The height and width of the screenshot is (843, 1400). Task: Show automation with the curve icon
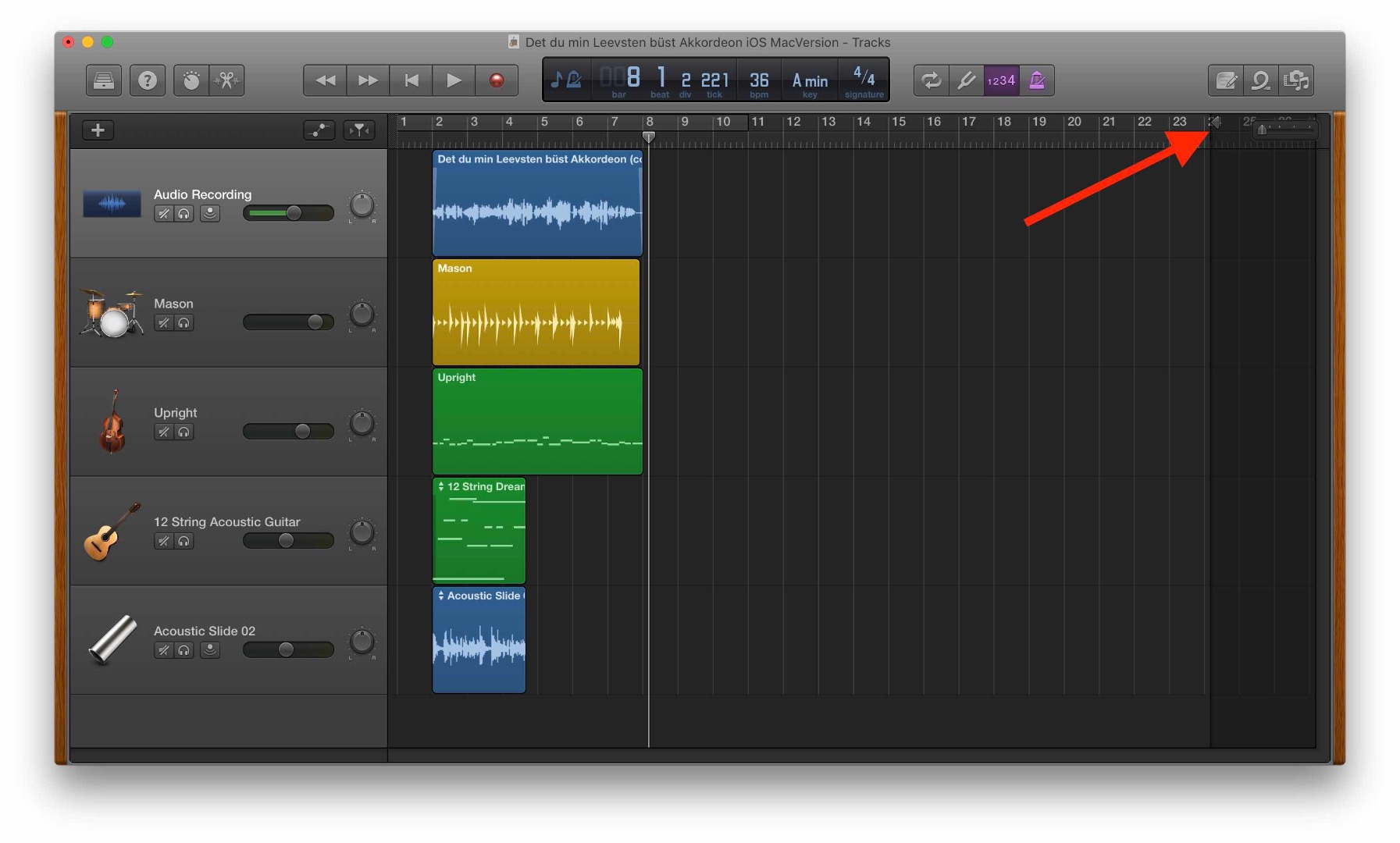(x=319, y=130)
